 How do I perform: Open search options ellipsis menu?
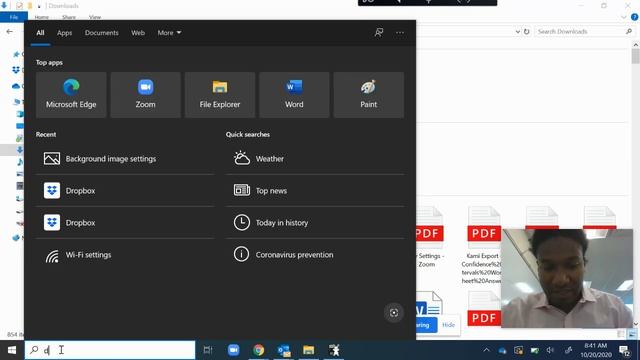(x=400, y=33)
